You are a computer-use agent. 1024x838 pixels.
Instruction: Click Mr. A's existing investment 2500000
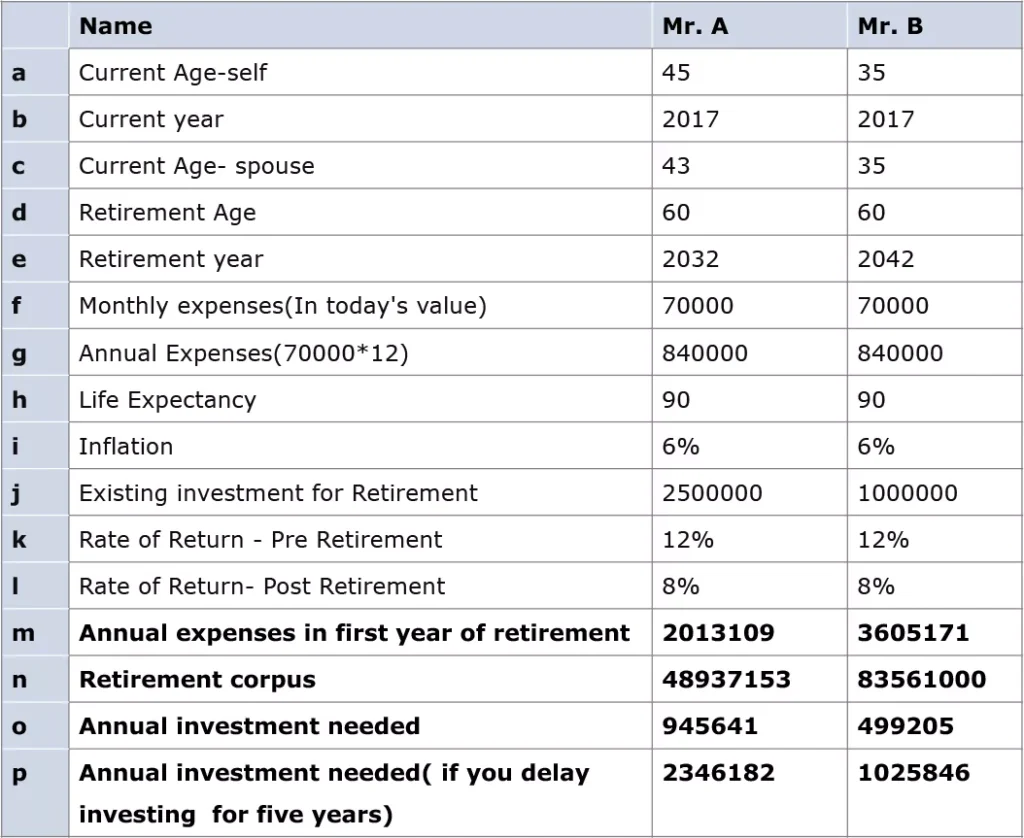click(x=712, y=493)
